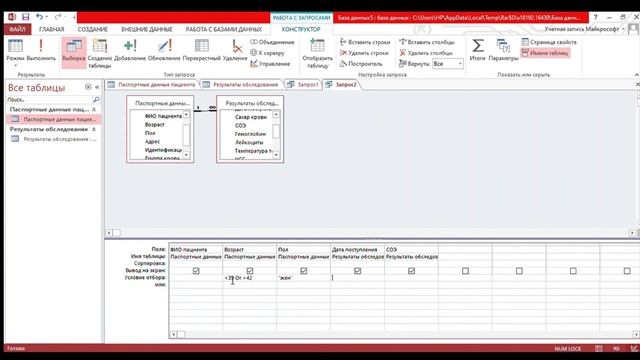Uncheck display for ФИО пациента column

click(x=196, y=271)
